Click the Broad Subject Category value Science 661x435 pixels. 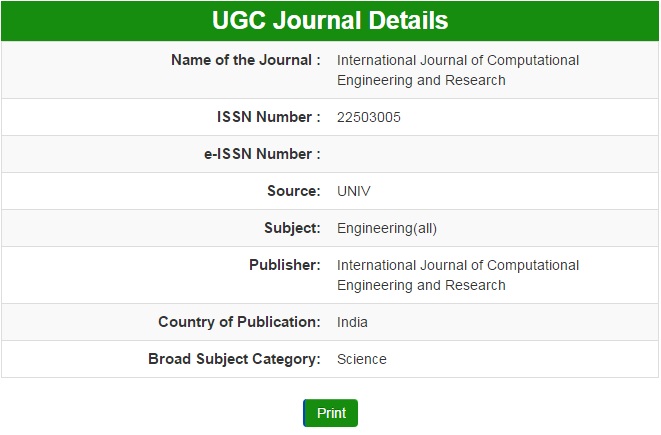pyautogui.click(x=361, y=359)
